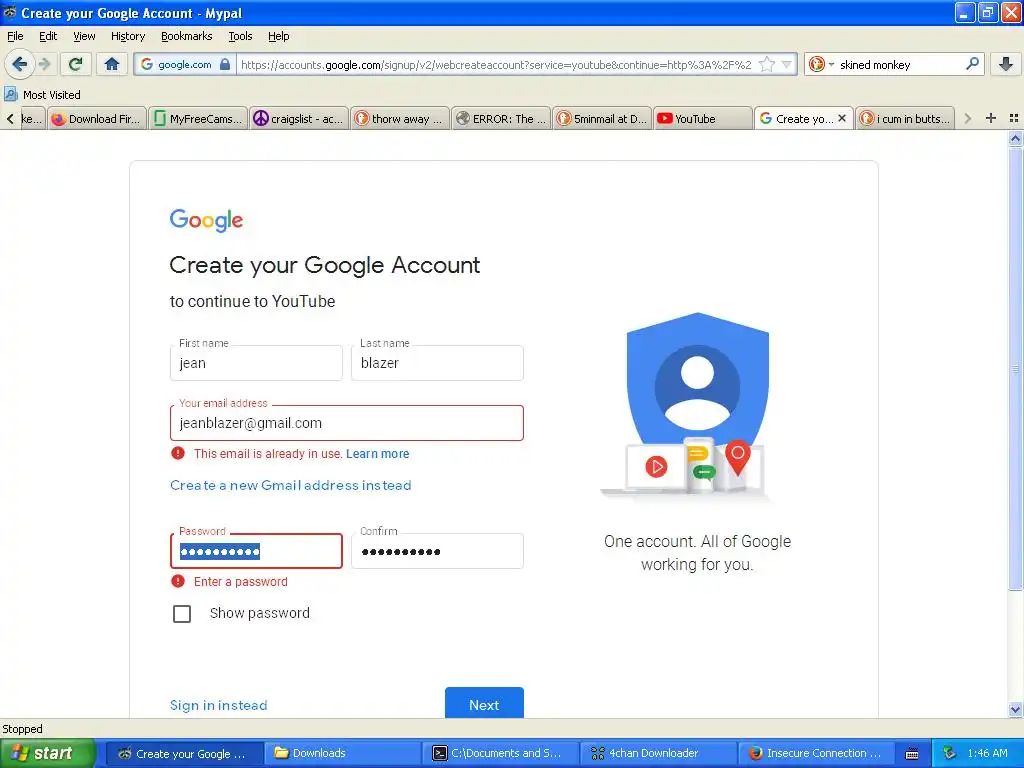Switch to Downloads taskbar window
The image size is (1024, 768).
(x=342, y=753)
